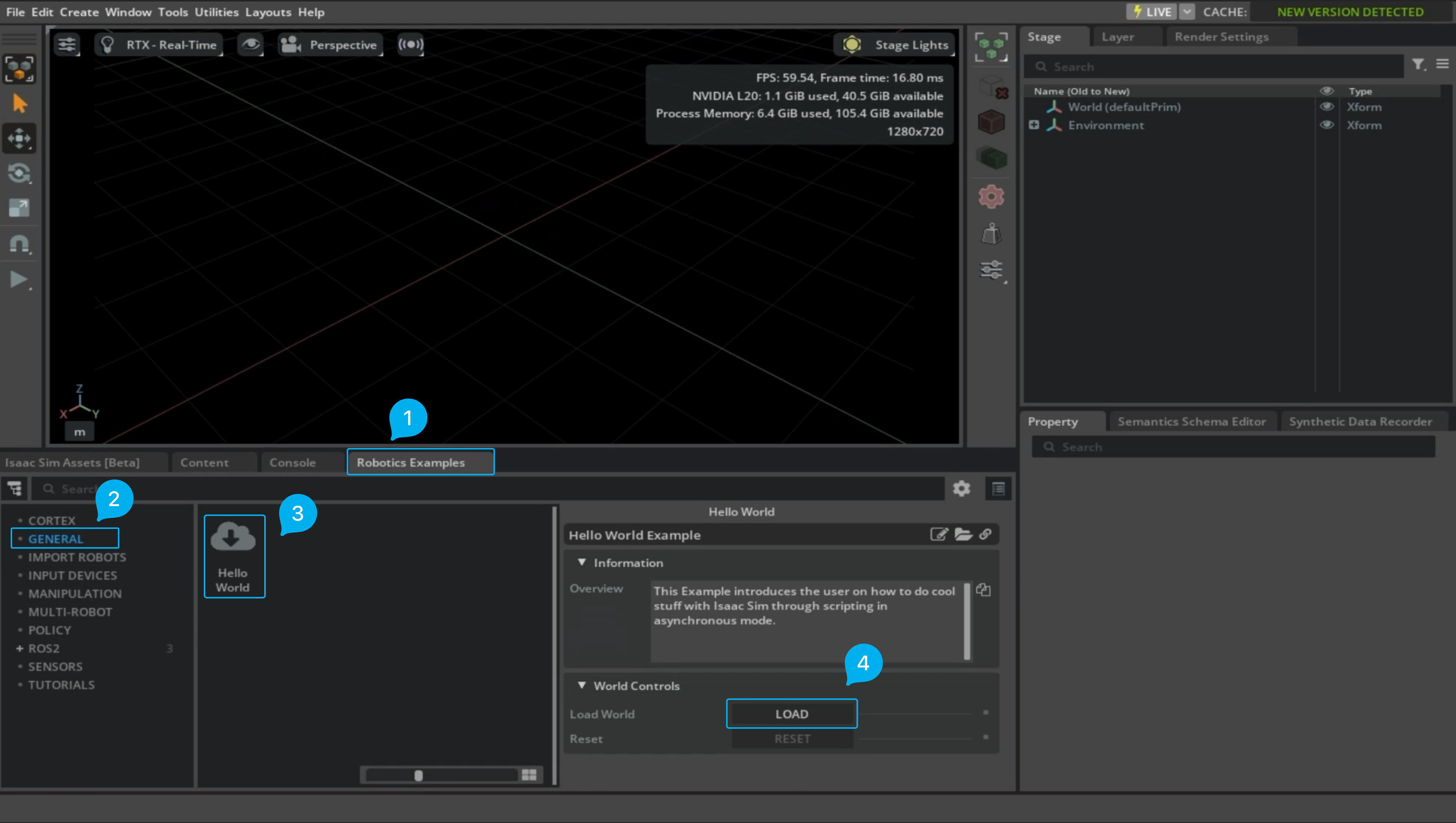This screenshot has height=823, width=1456.
Task: Collapse the World Controls section
Action: 582,685
